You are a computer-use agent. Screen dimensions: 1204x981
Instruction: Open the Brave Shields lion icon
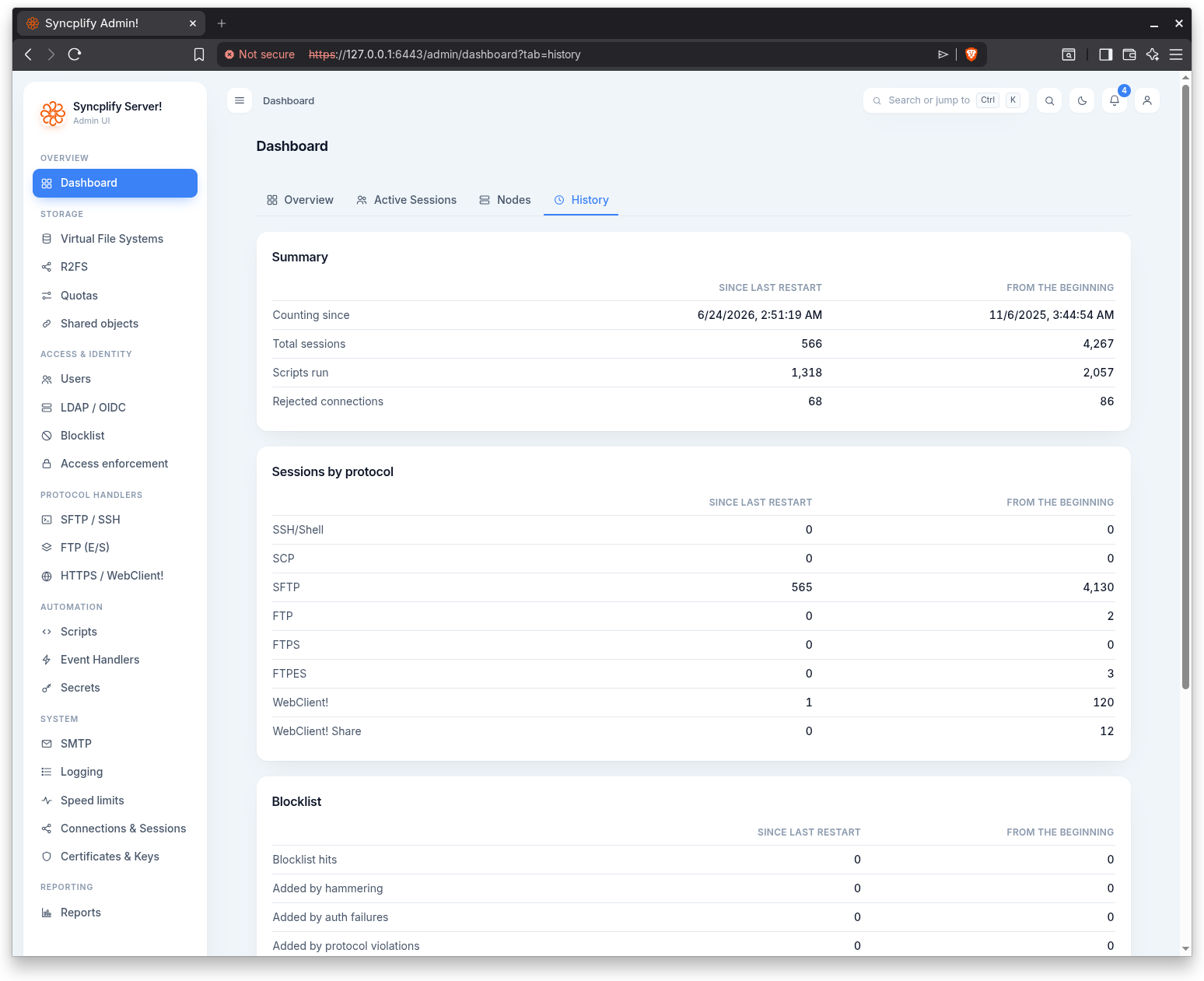point(971,54)
